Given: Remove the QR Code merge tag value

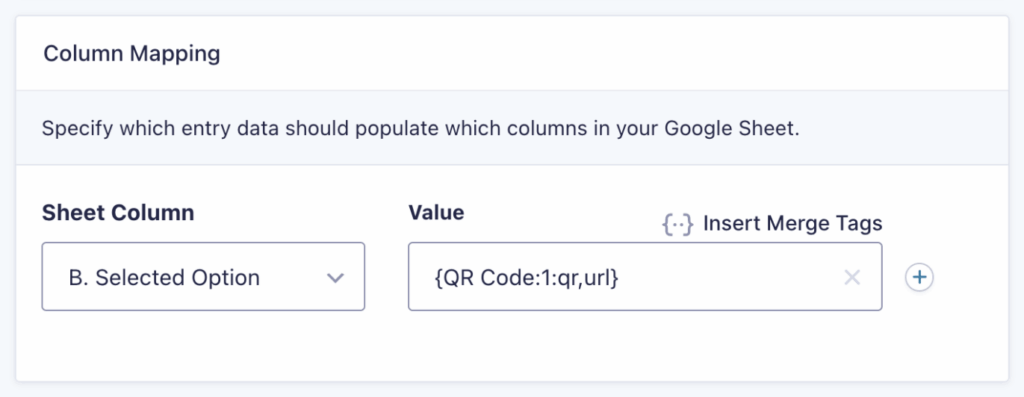Looking at the screenshot, I should click(x=852, y=278).
